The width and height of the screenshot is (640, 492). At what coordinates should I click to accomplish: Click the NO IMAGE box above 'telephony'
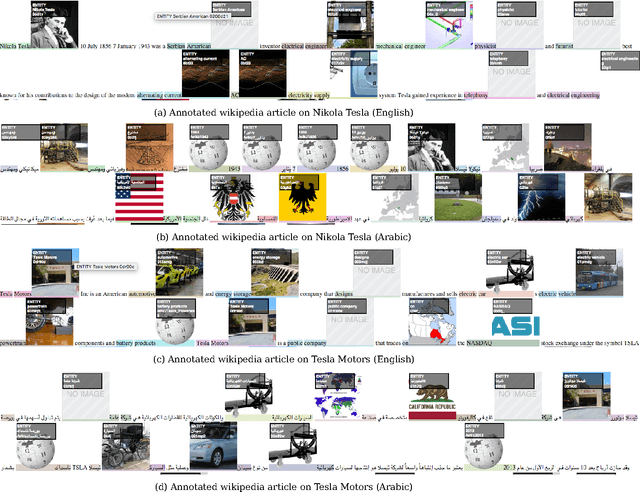[x=511, y=73]
